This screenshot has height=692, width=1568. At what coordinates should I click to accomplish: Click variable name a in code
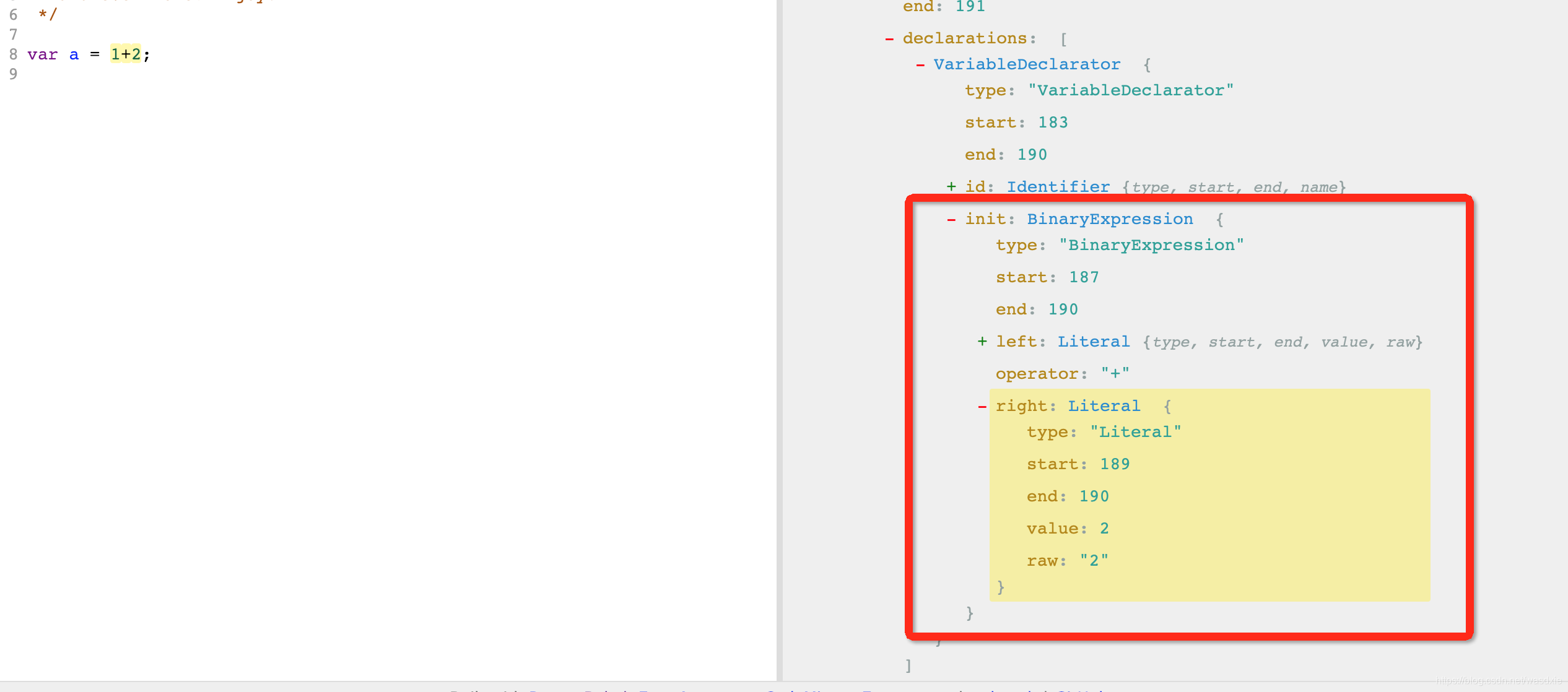coord(74,55)
